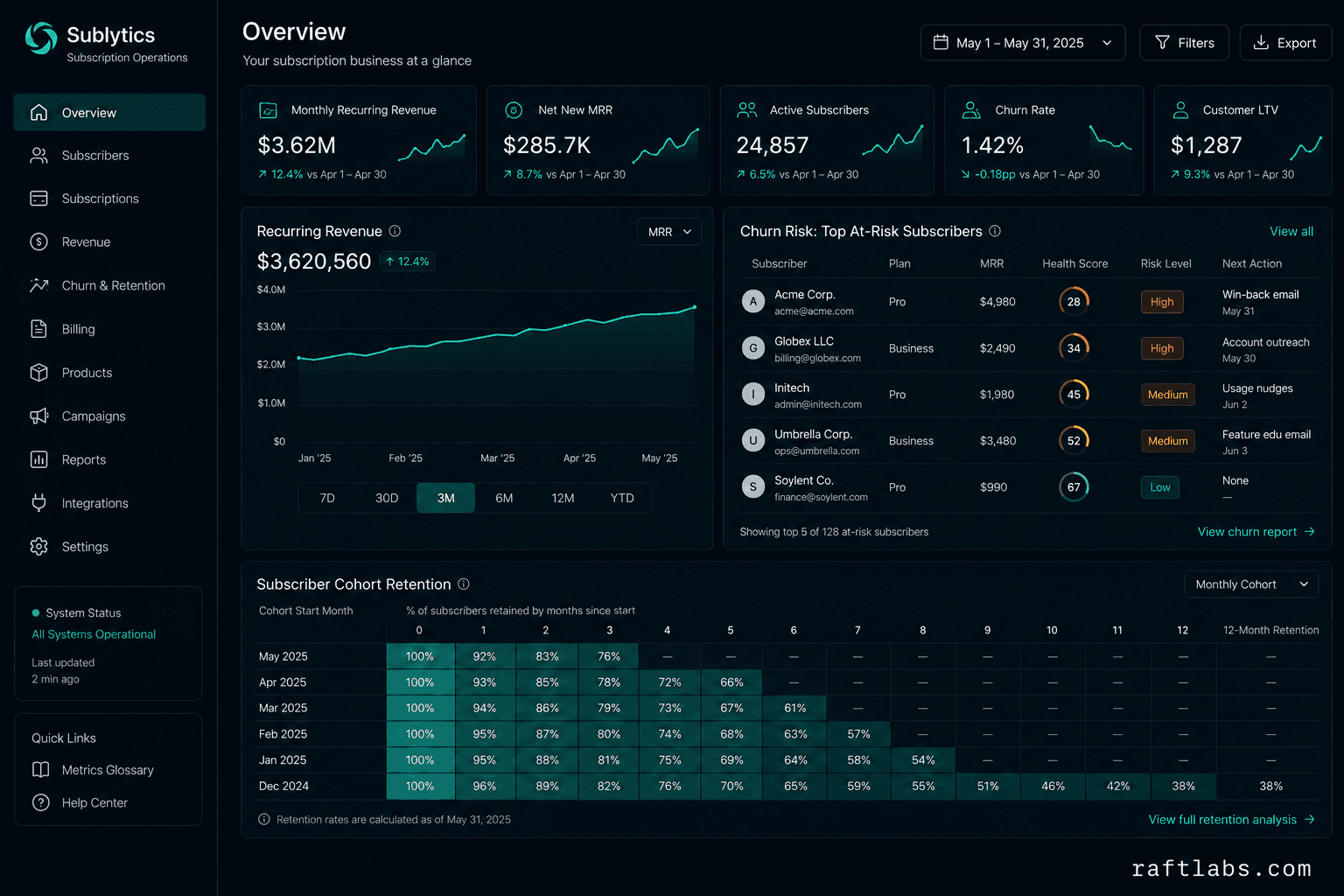Open the Monthly Cohort dropdown
The height and width of the screenshot is (896, 1344).
click(x=1251, y=584)
